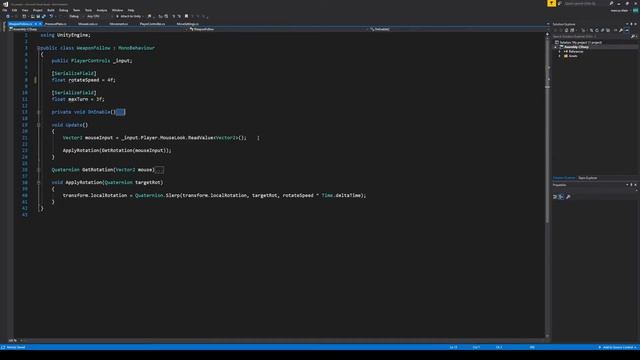Viewport: 640px width, 360px height.
Task: Click the Attach to Unity button
Action: (x=129, y=16)
